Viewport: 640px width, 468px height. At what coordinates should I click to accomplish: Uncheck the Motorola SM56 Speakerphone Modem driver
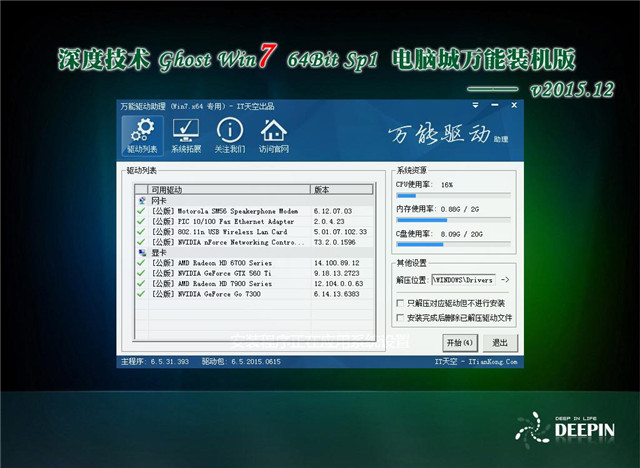pyautogui.click(x=141, y=211)
